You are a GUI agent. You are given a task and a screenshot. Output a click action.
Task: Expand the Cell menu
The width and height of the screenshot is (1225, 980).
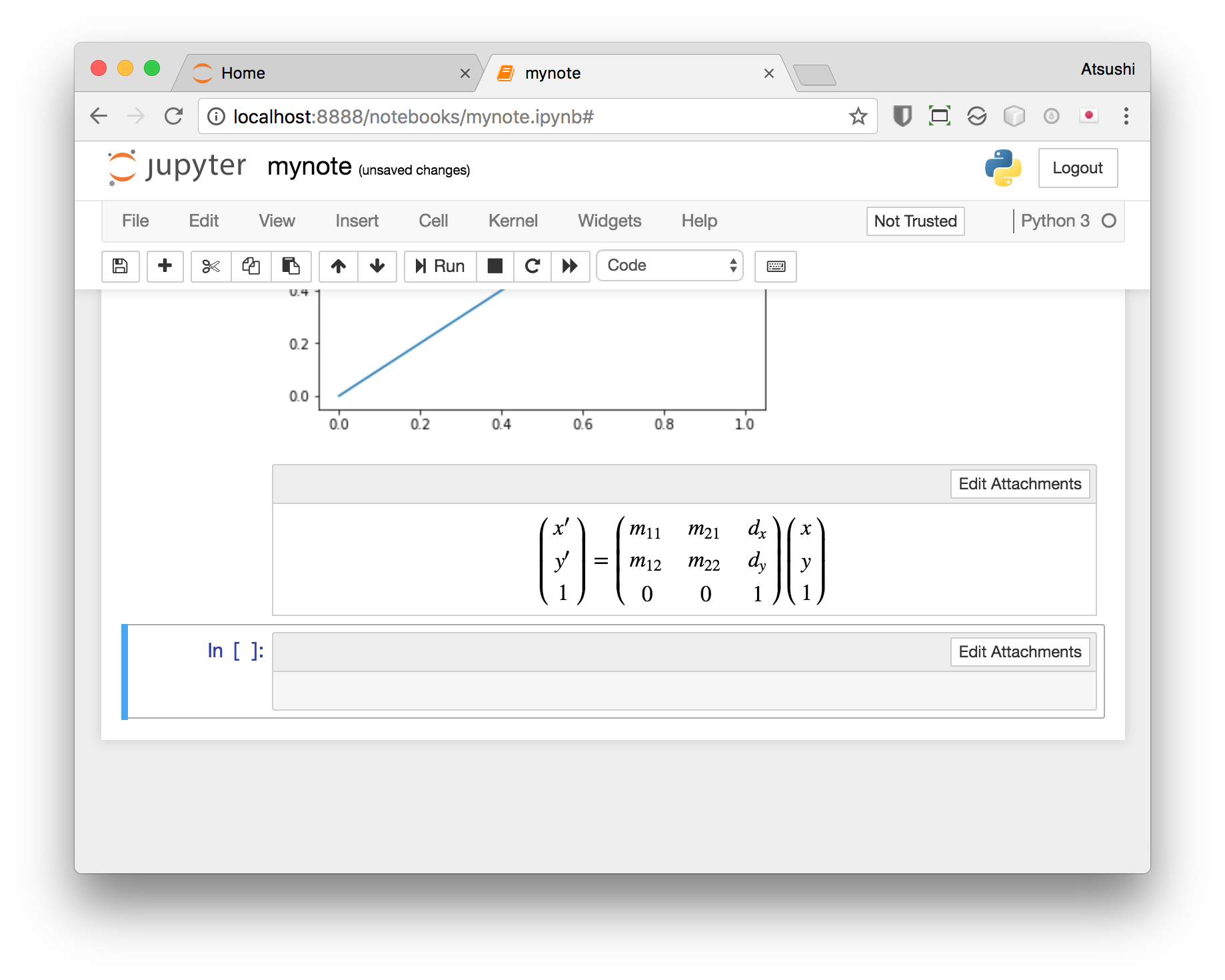[433, 221]
